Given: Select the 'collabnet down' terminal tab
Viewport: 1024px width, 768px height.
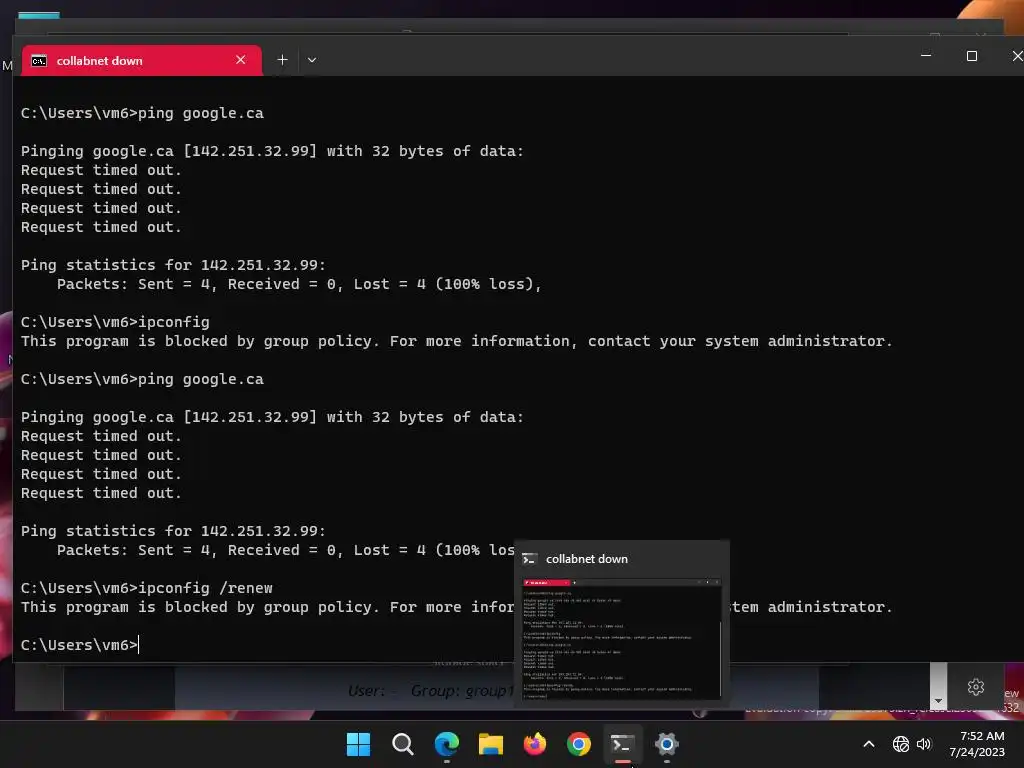Looking at the screenshot, I should [142, 61].
